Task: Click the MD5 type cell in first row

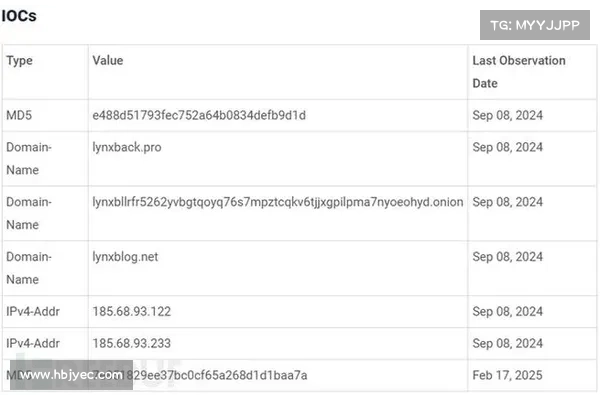Action: pos(19,115)
